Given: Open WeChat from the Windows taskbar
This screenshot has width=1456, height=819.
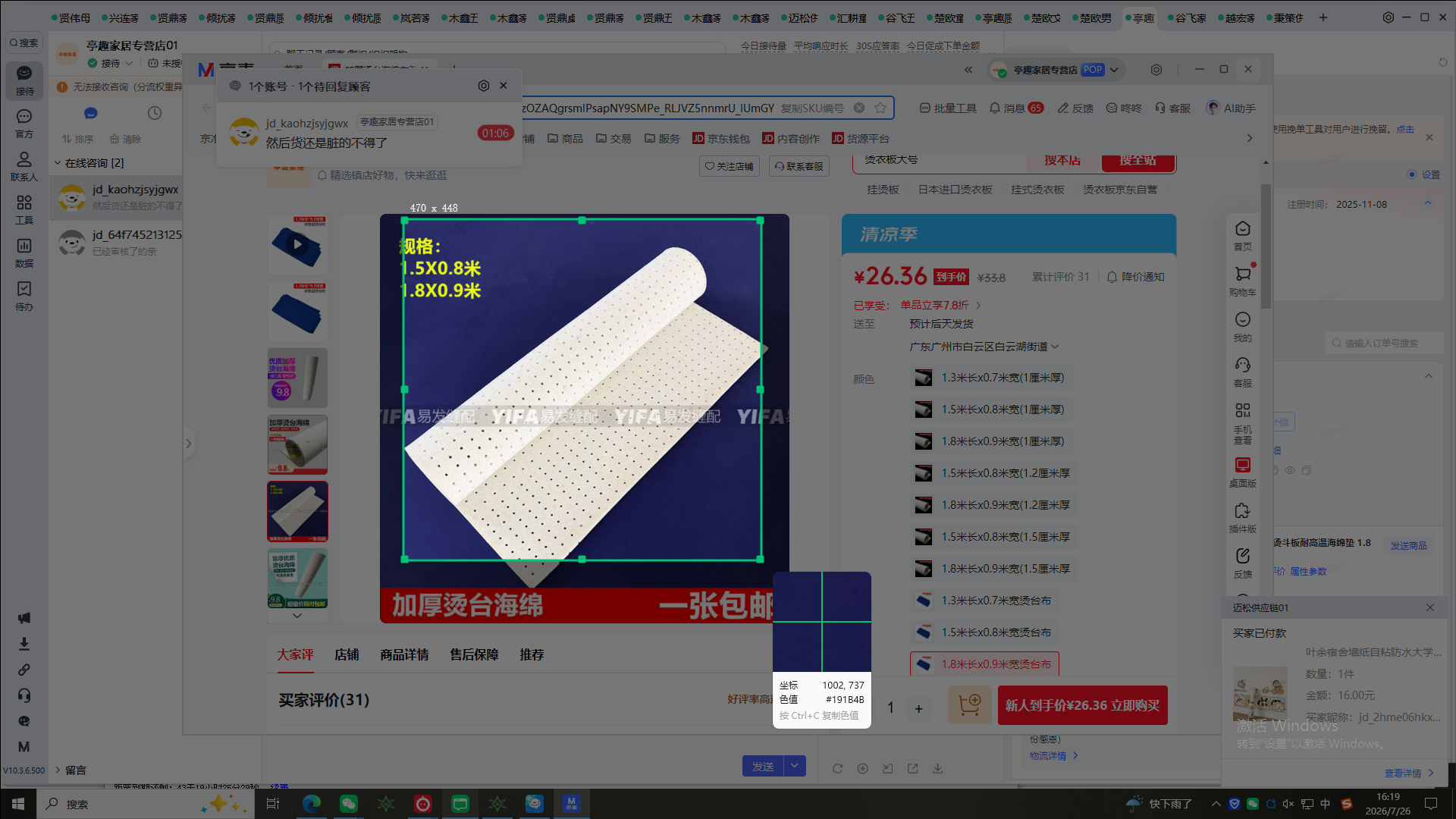Looking at the screenshot, I should 348,804.
